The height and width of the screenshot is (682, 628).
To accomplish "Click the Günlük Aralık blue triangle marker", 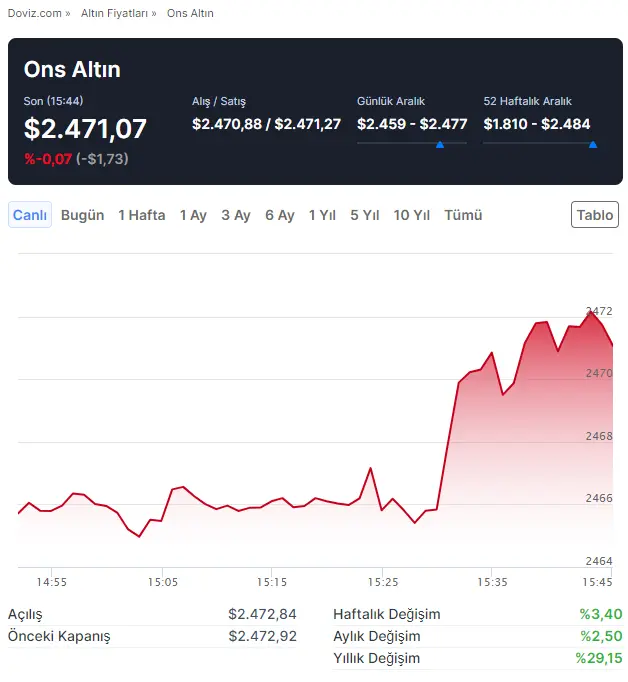I will (x=440, y=145).
